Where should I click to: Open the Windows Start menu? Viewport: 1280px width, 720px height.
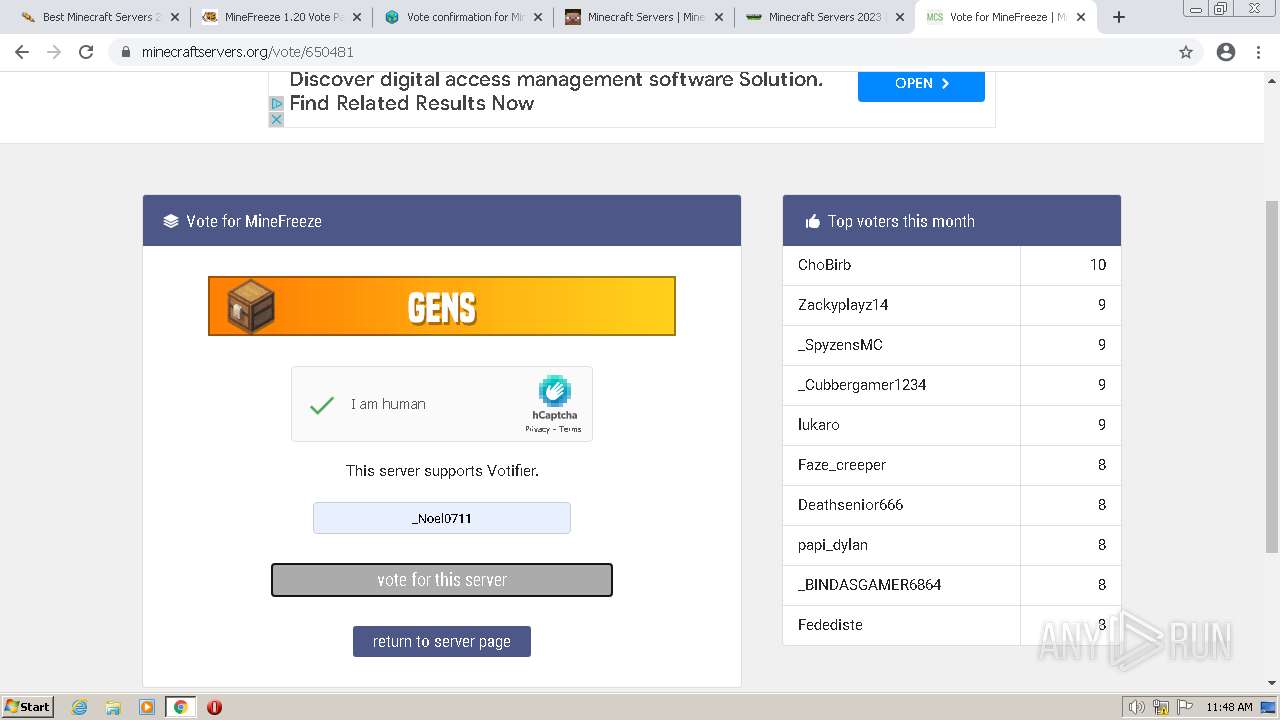pyautogui.click(x=28, y=706)
